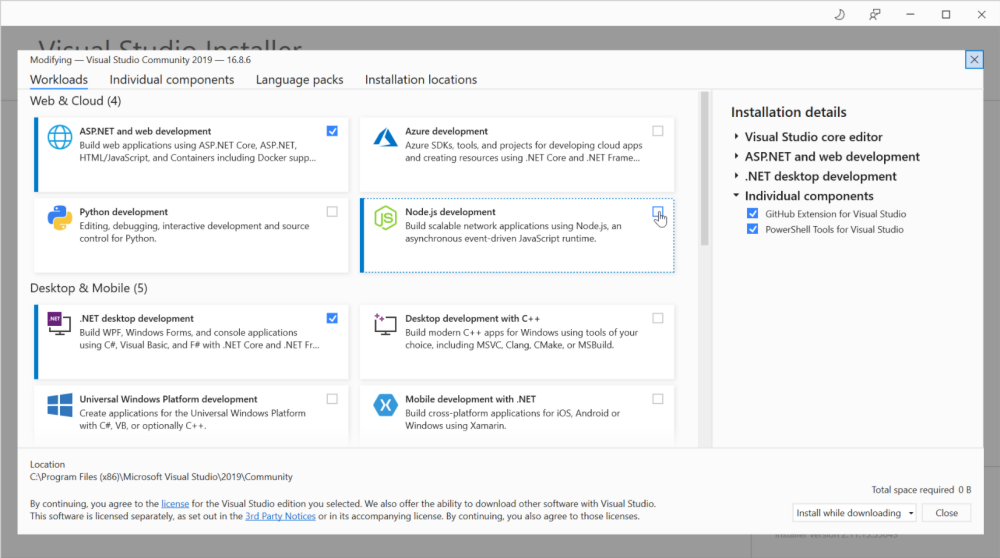The image size is (1000, 558).
Task: Click the Azure development logo icon
Action: click(385, 137)
